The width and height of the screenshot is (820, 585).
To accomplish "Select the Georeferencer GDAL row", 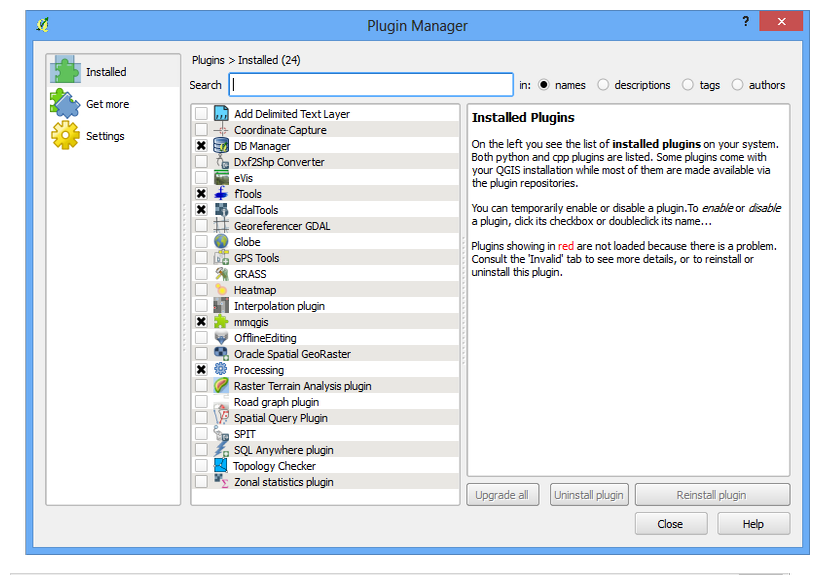I will coord(325,226).
